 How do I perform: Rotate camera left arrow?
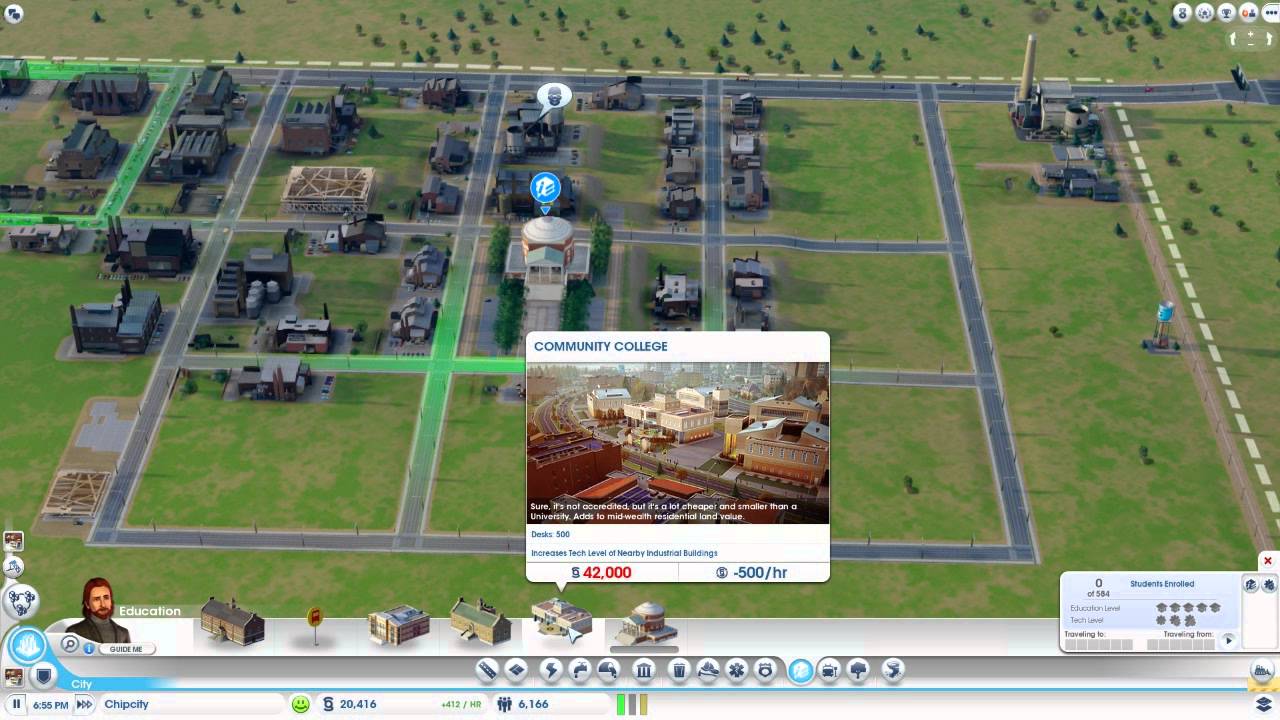(x=1235, y=38)
